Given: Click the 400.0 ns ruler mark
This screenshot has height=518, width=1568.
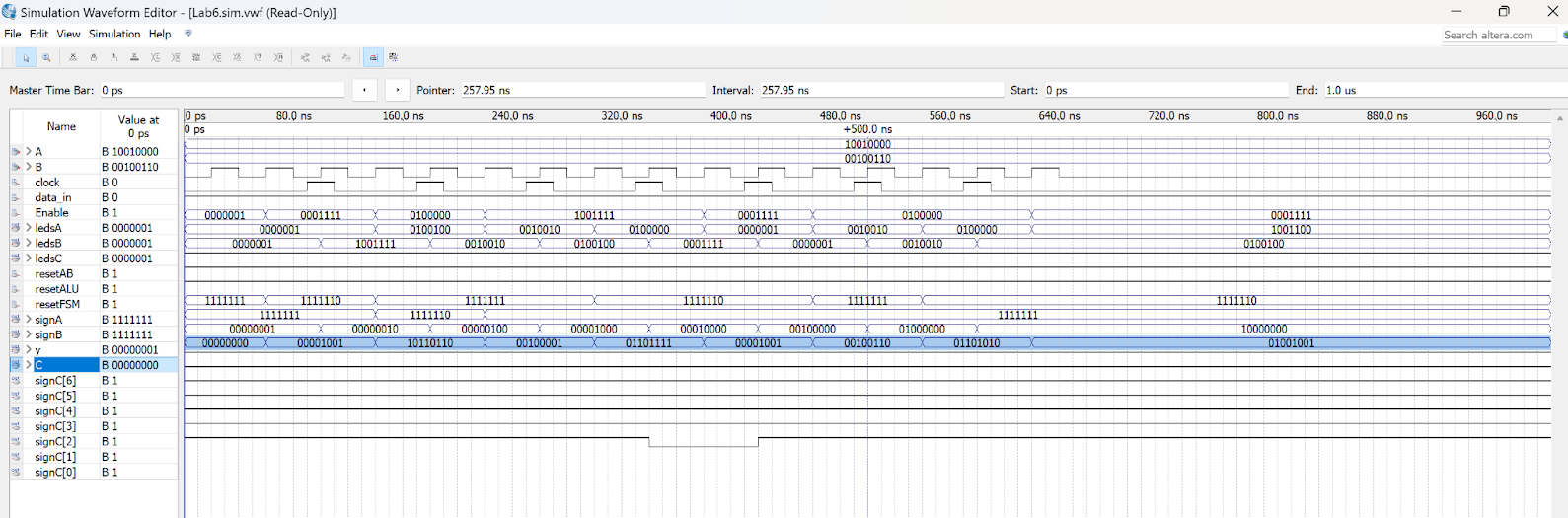Looking at the screenshot, I should pyautogui.click(x=731, y=116).
